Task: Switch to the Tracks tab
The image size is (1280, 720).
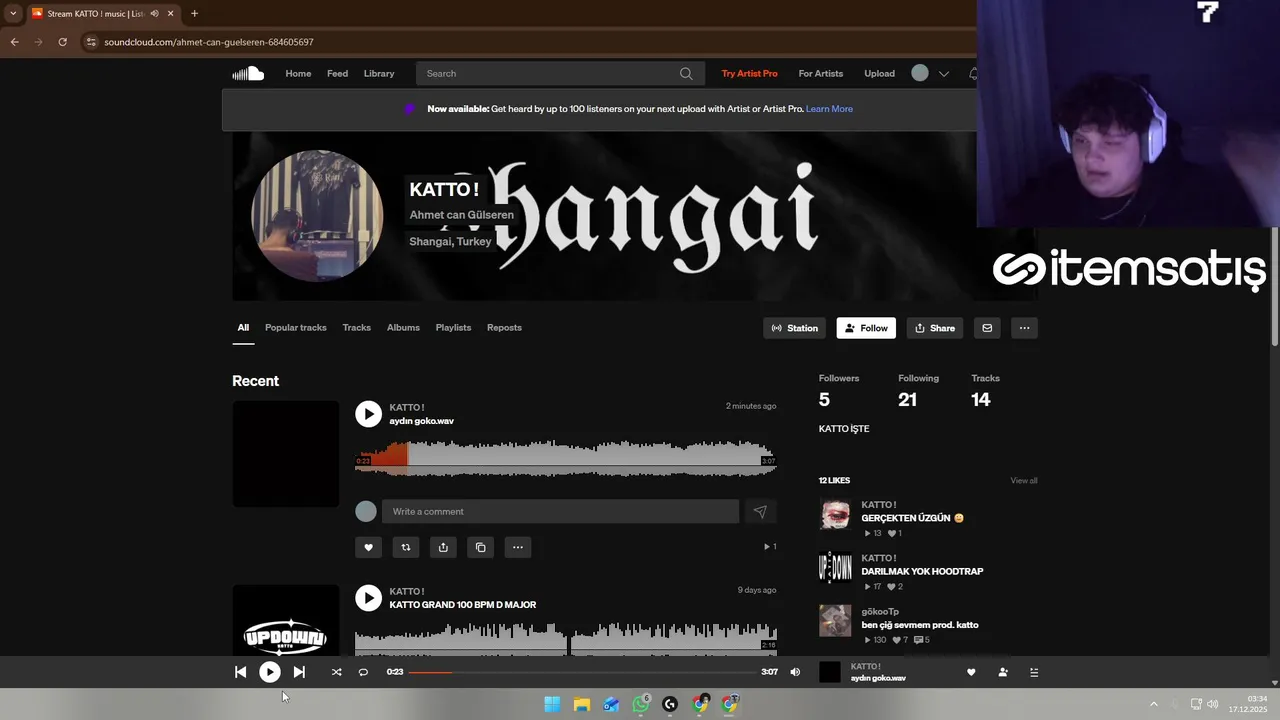Action: tap(357, 328)
